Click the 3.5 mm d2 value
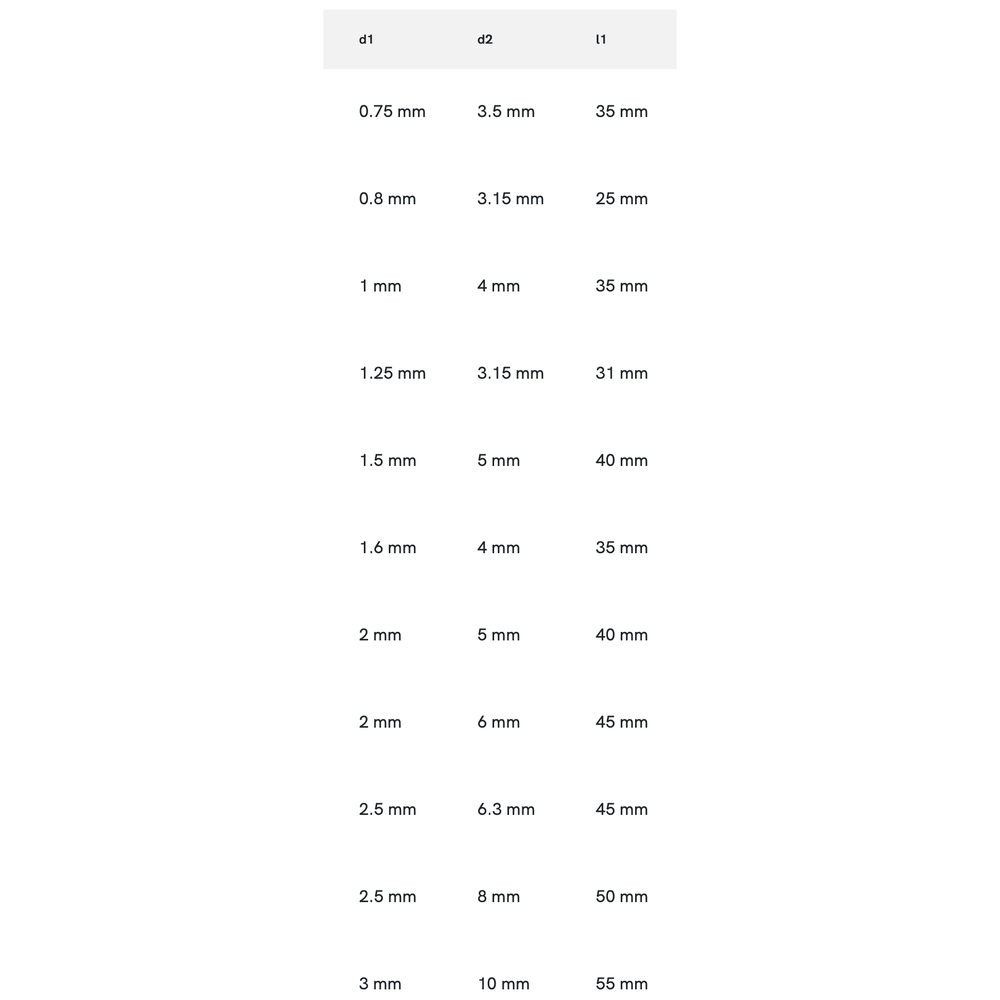 coord(506,112)
